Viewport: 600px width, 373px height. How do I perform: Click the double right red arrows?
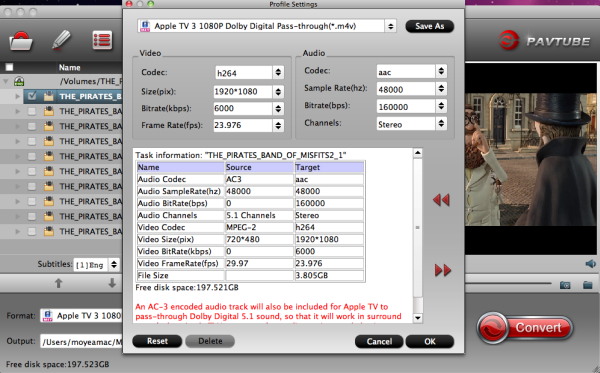[x=443, y=270]
